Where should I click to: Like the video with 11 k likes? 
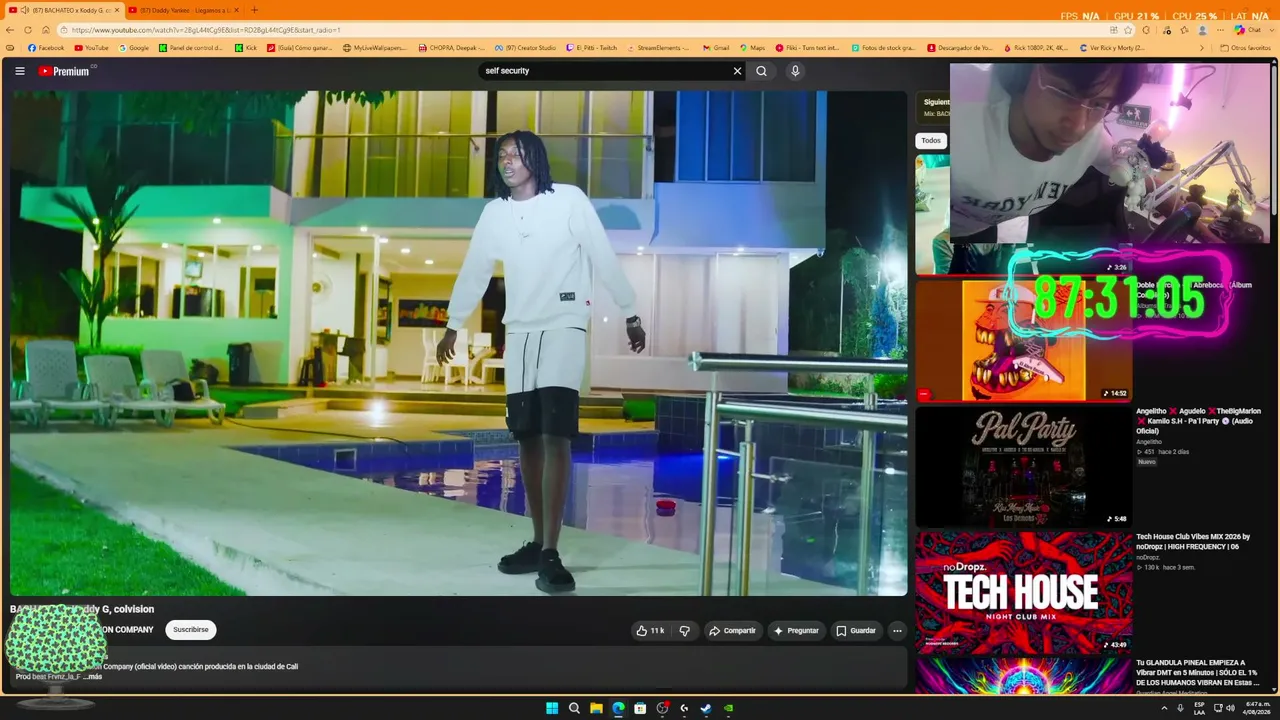[651, 631]
